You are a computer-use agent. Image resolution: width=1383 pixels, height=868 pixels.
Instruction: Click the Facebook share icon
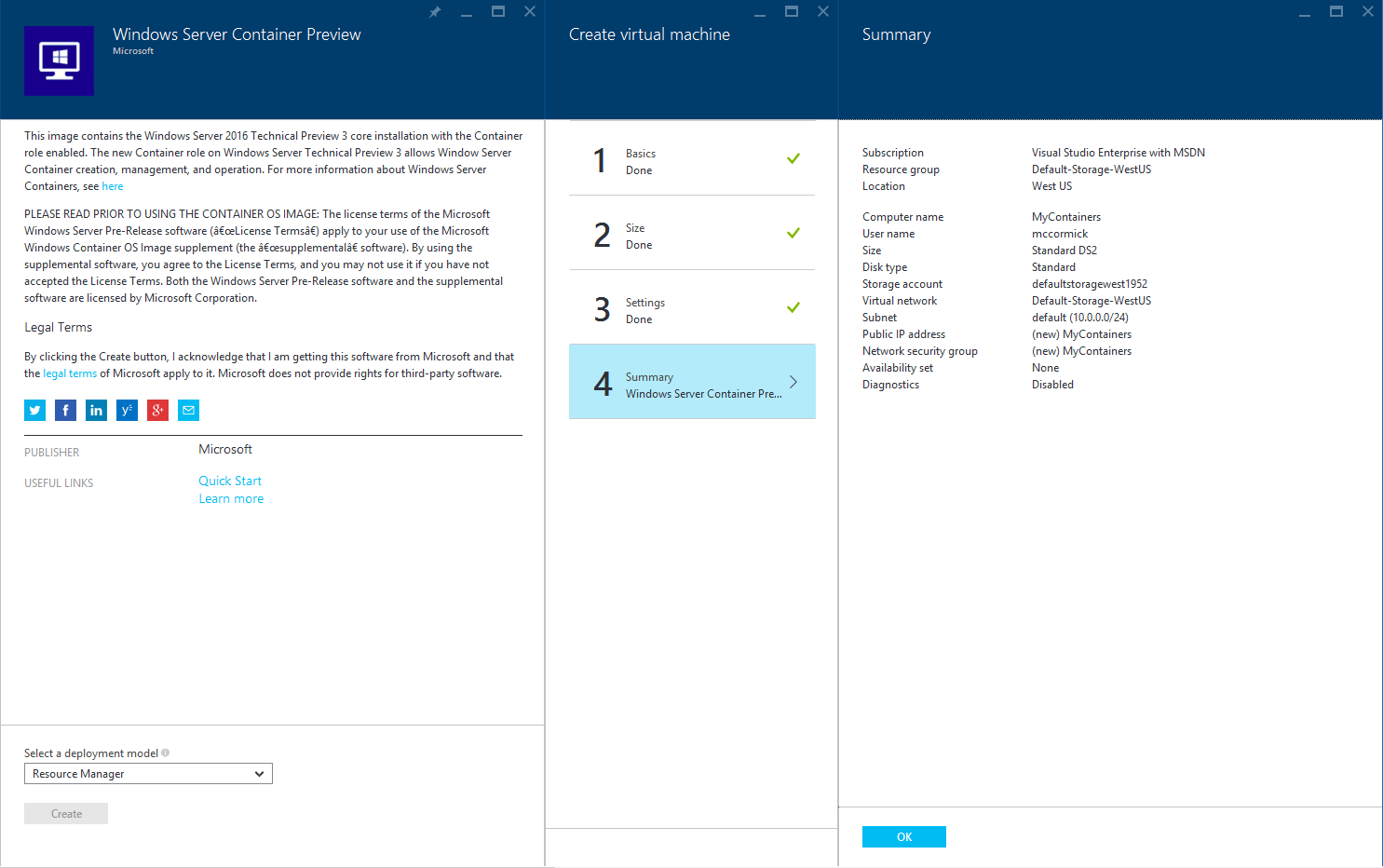[65, 410]
